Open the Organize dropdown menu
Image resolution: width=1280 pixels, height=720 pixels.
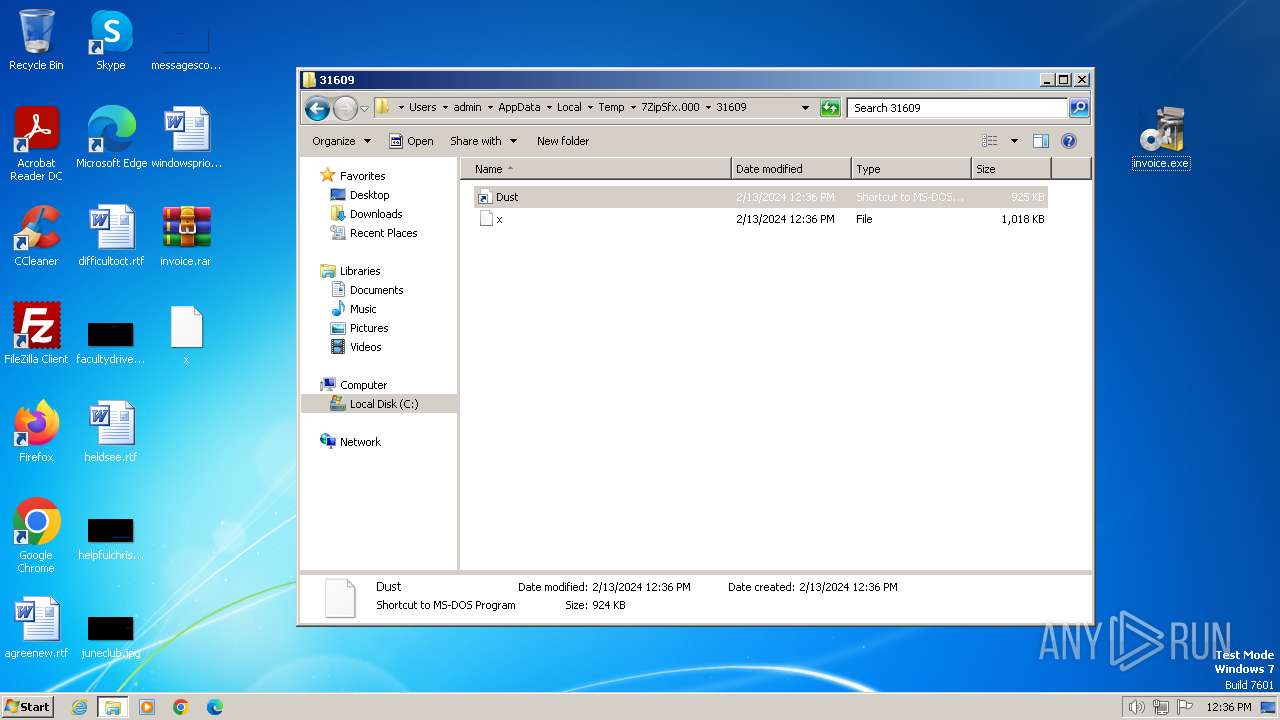341,141
